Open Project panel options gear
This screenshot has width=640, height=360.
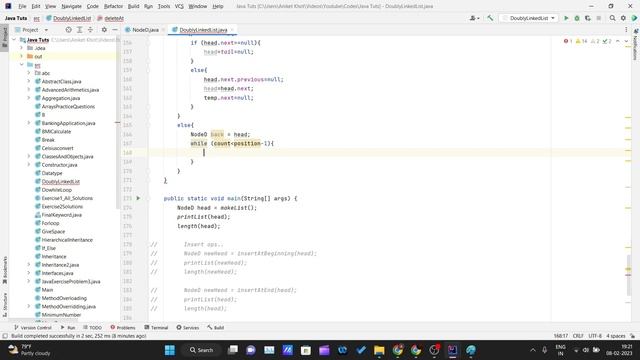point(104,30)
